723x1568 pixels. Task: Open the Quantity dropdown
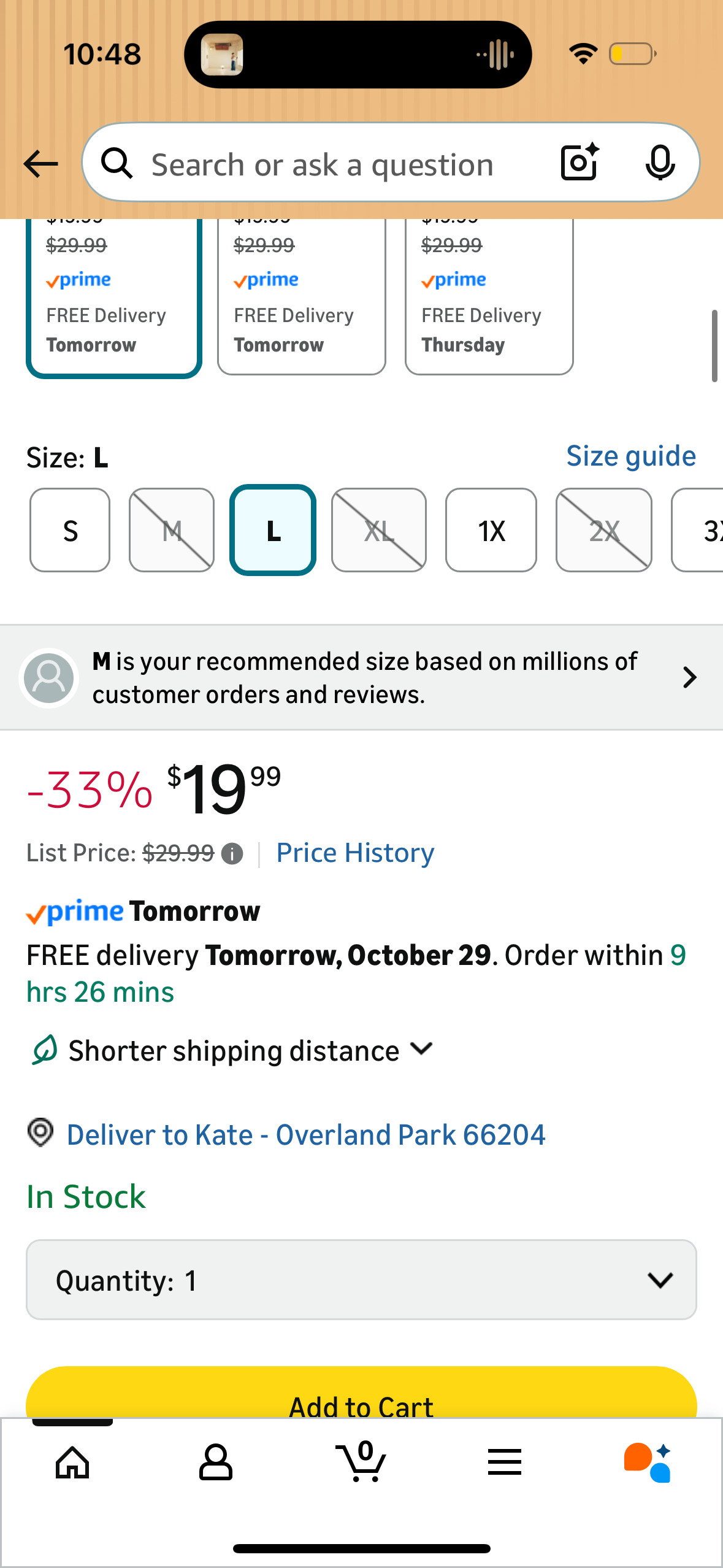361,1280
